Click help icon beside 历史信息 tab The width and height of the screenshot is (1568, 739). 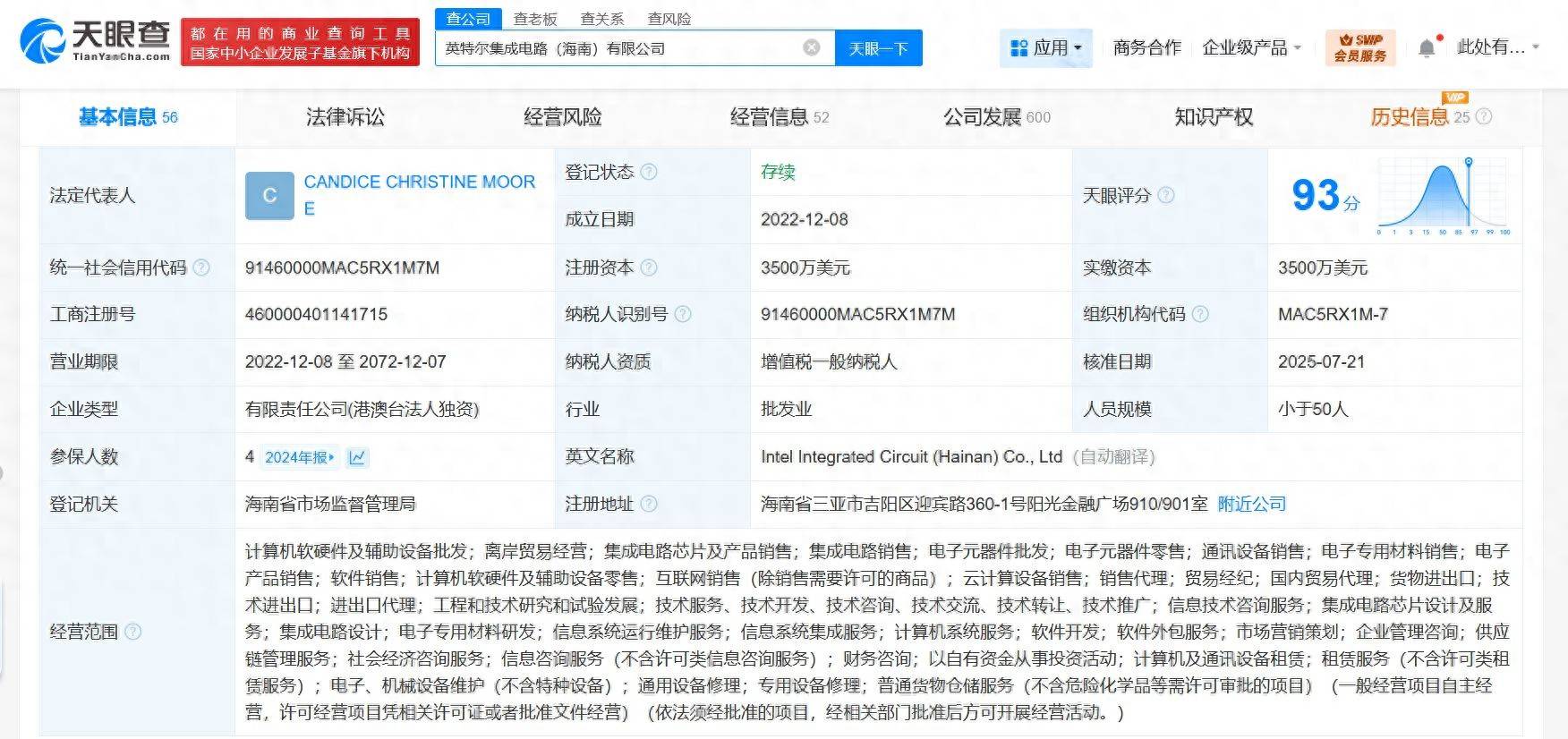coord(1484,116)
